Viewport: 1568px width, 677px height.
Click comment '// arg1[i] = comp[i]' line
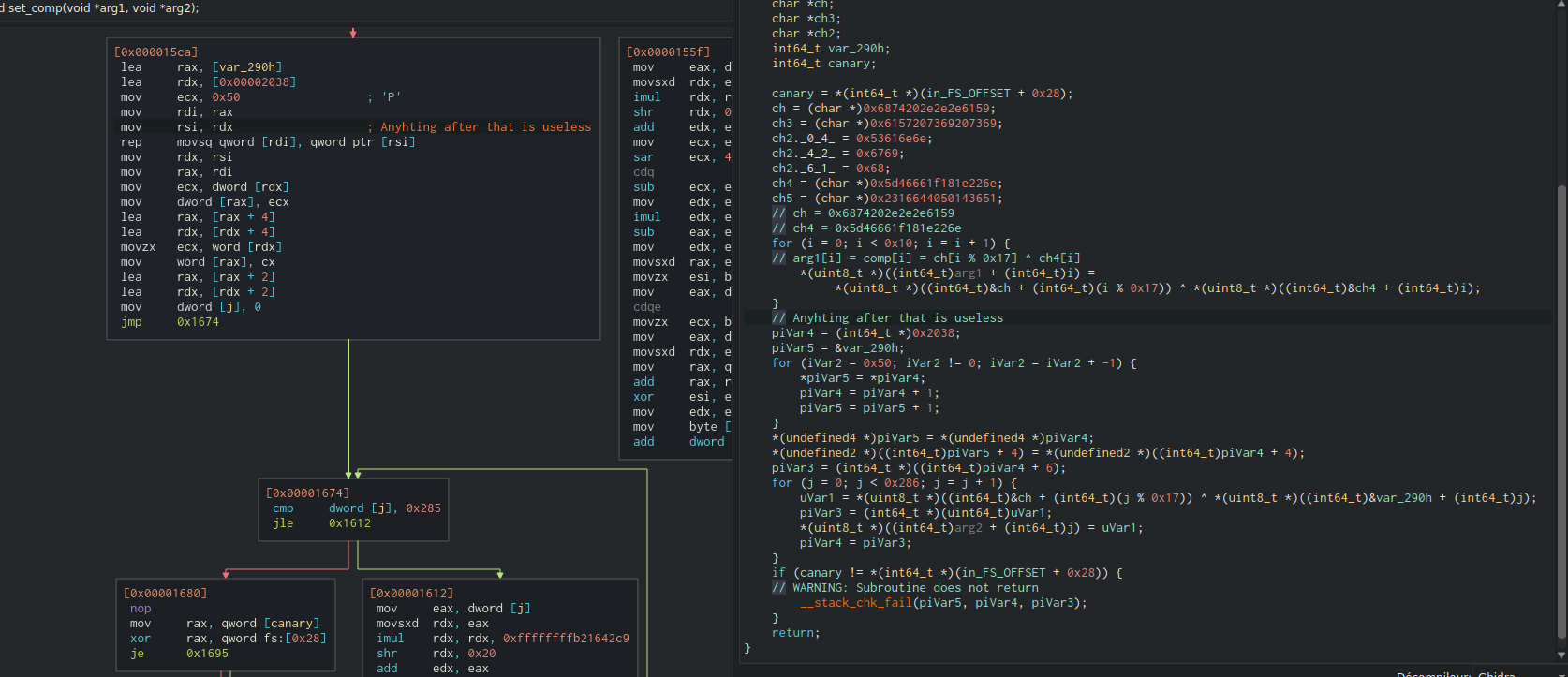tap(926, 258)
